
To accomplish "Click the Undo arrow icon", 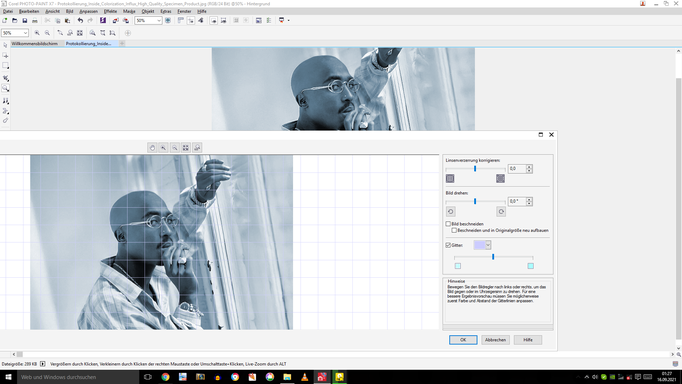I will coord(80,20).
